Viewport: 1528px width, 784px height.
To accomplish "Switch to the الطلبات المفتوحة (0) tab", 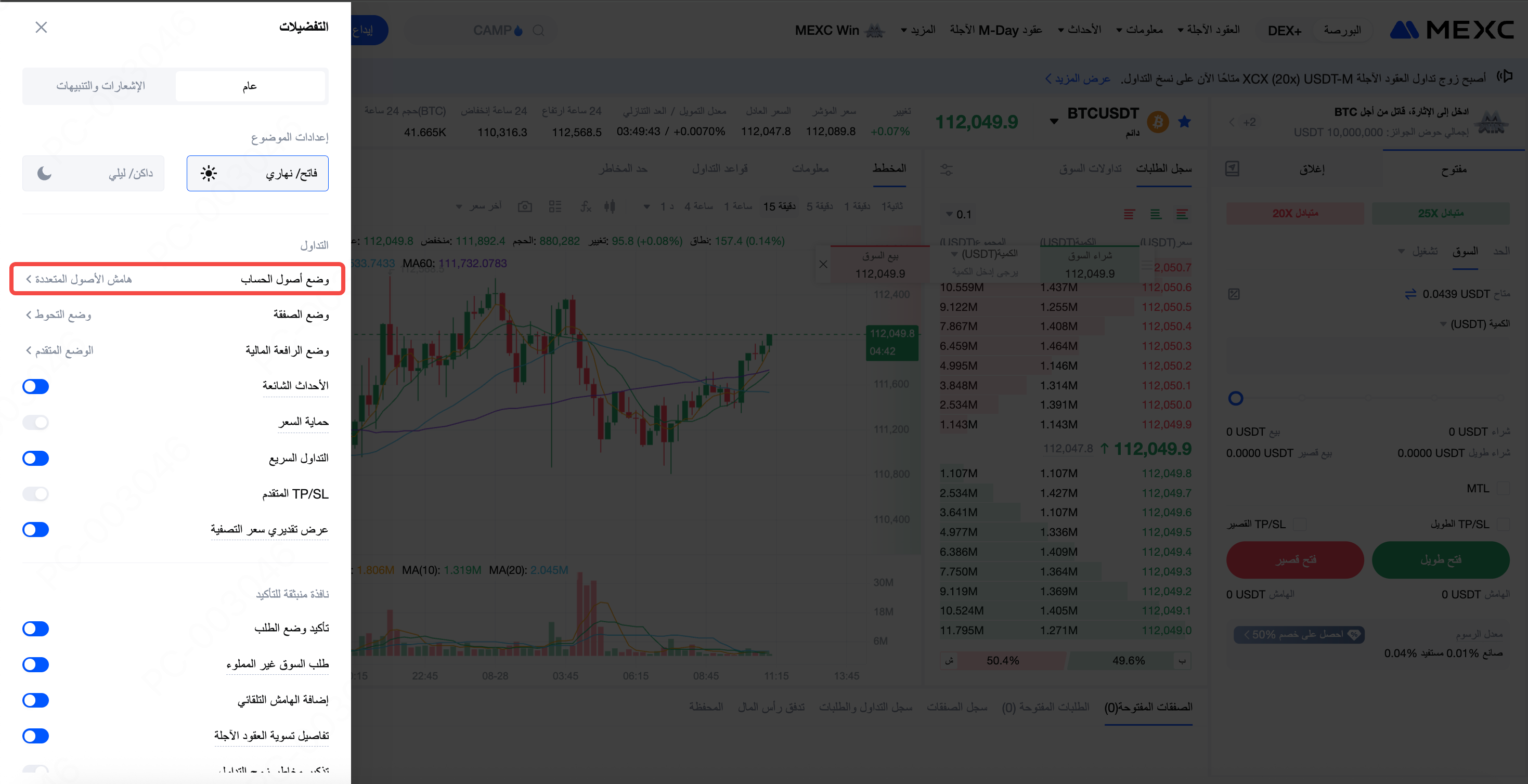I will point(1046,708).
